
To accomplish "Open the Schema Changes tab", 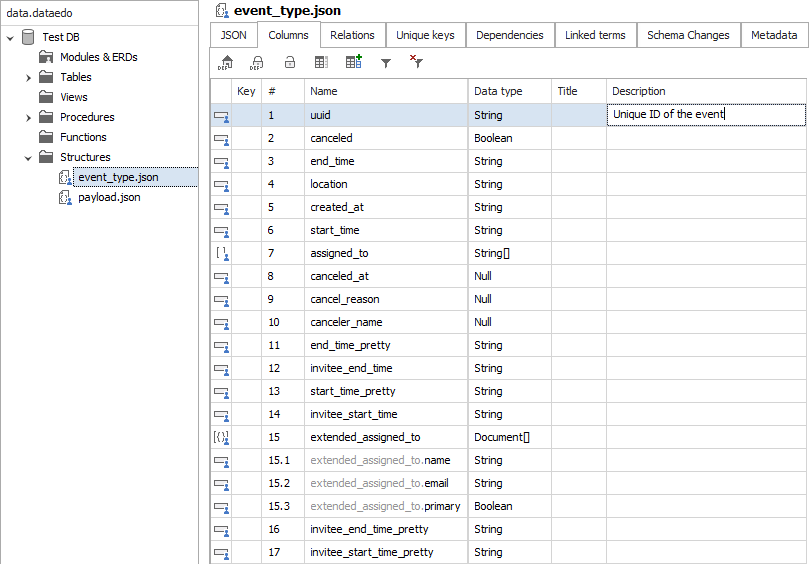I will (688, 35).
